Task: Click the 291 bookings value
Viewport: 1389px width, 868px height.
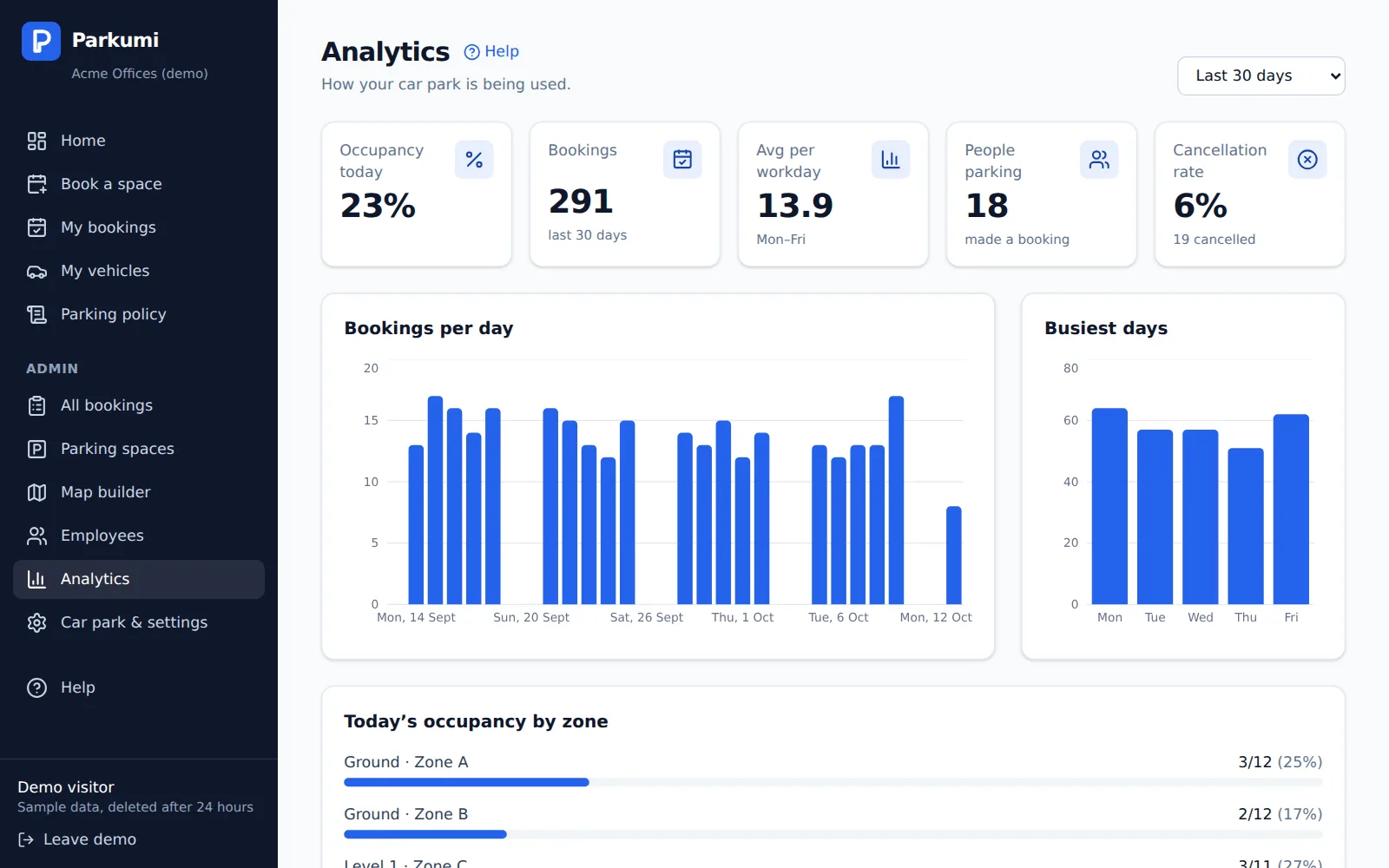Action: 581,201
